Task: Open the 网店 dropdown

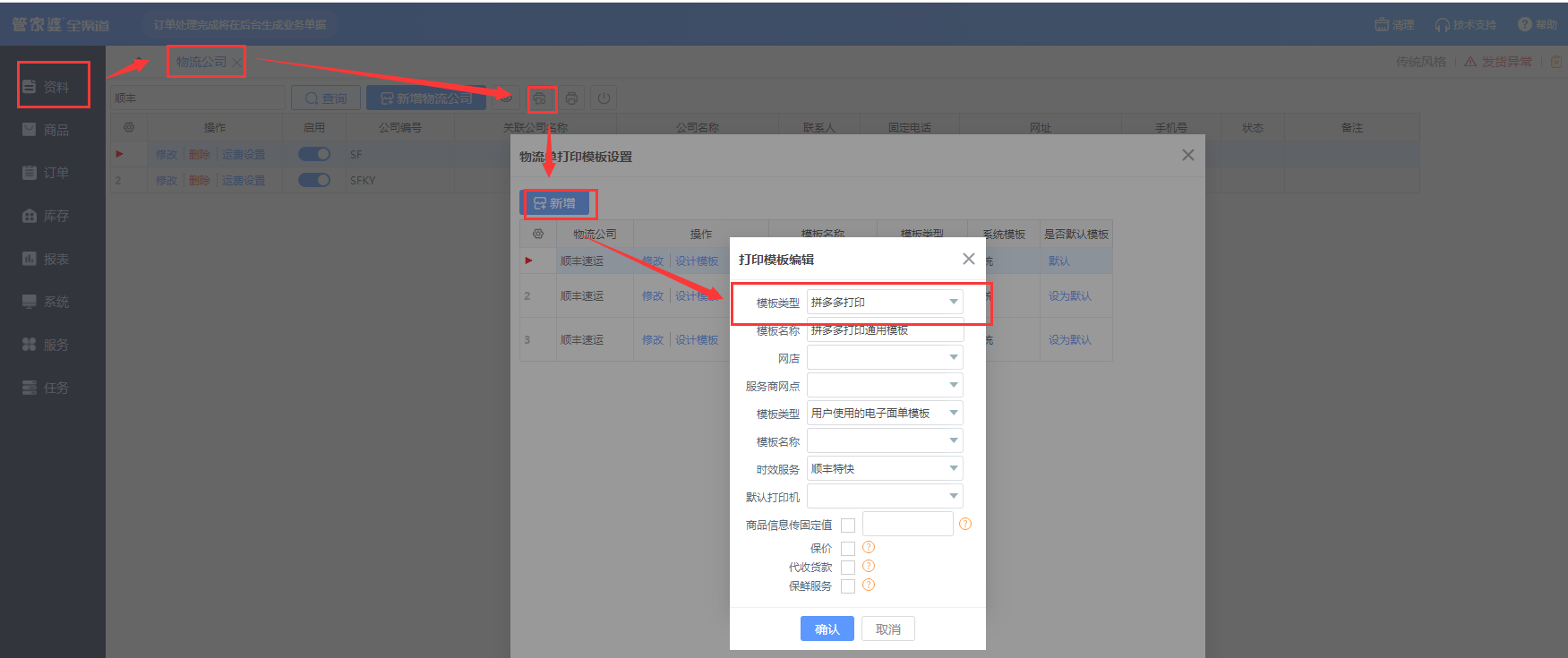Action: 885,357
